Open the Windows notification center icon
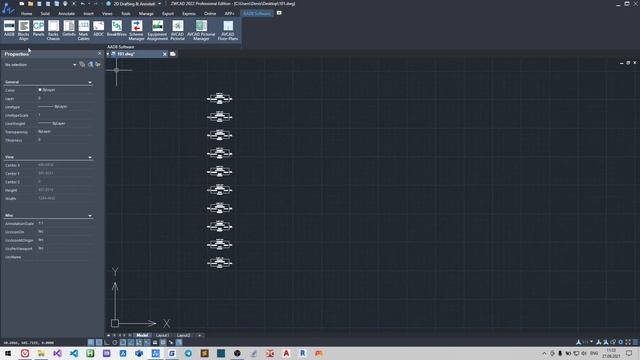The height and width of the screenshot is (360, 640). (629, 353)
